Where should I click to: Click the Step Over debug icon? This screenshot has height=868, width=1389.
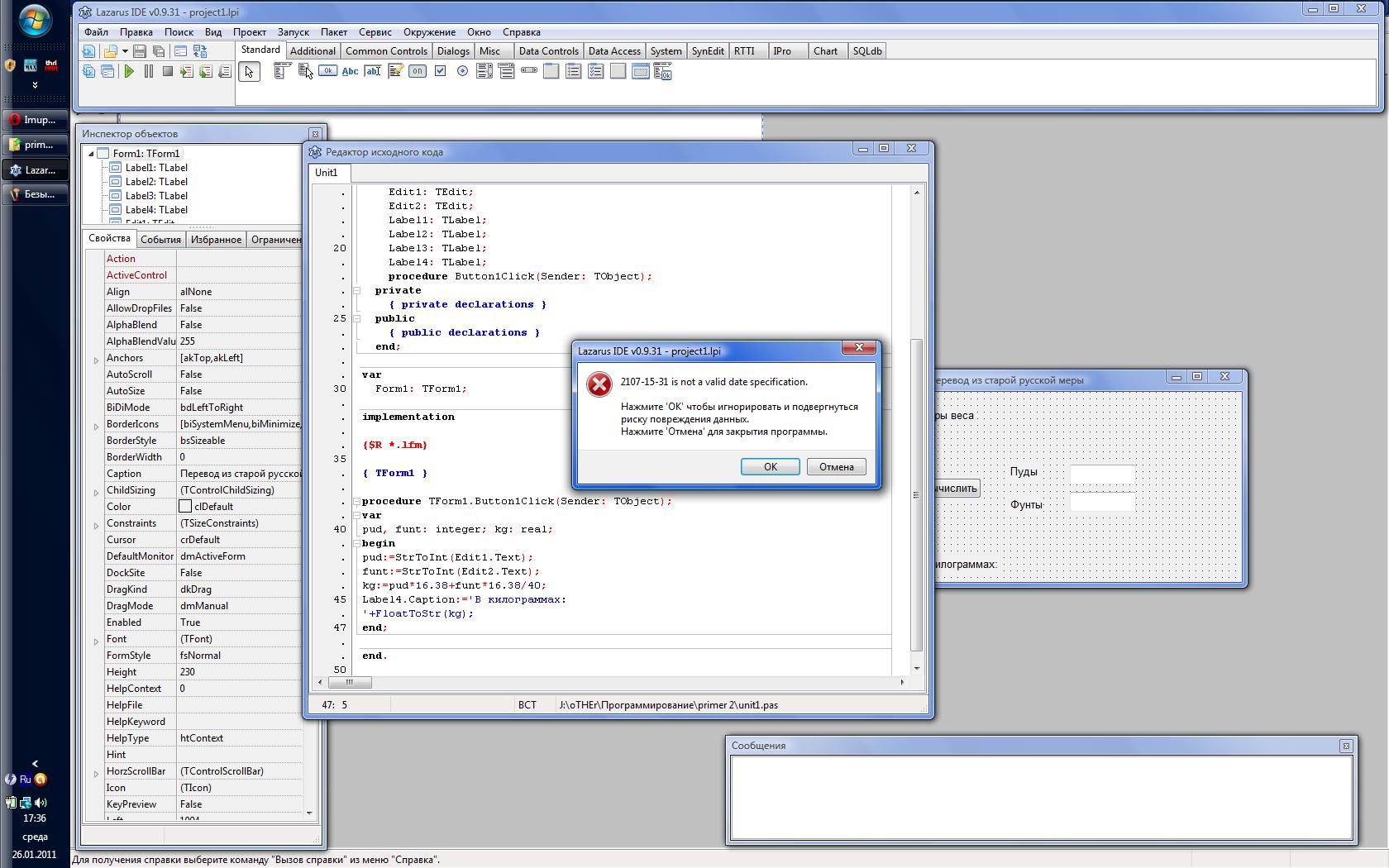206,72
